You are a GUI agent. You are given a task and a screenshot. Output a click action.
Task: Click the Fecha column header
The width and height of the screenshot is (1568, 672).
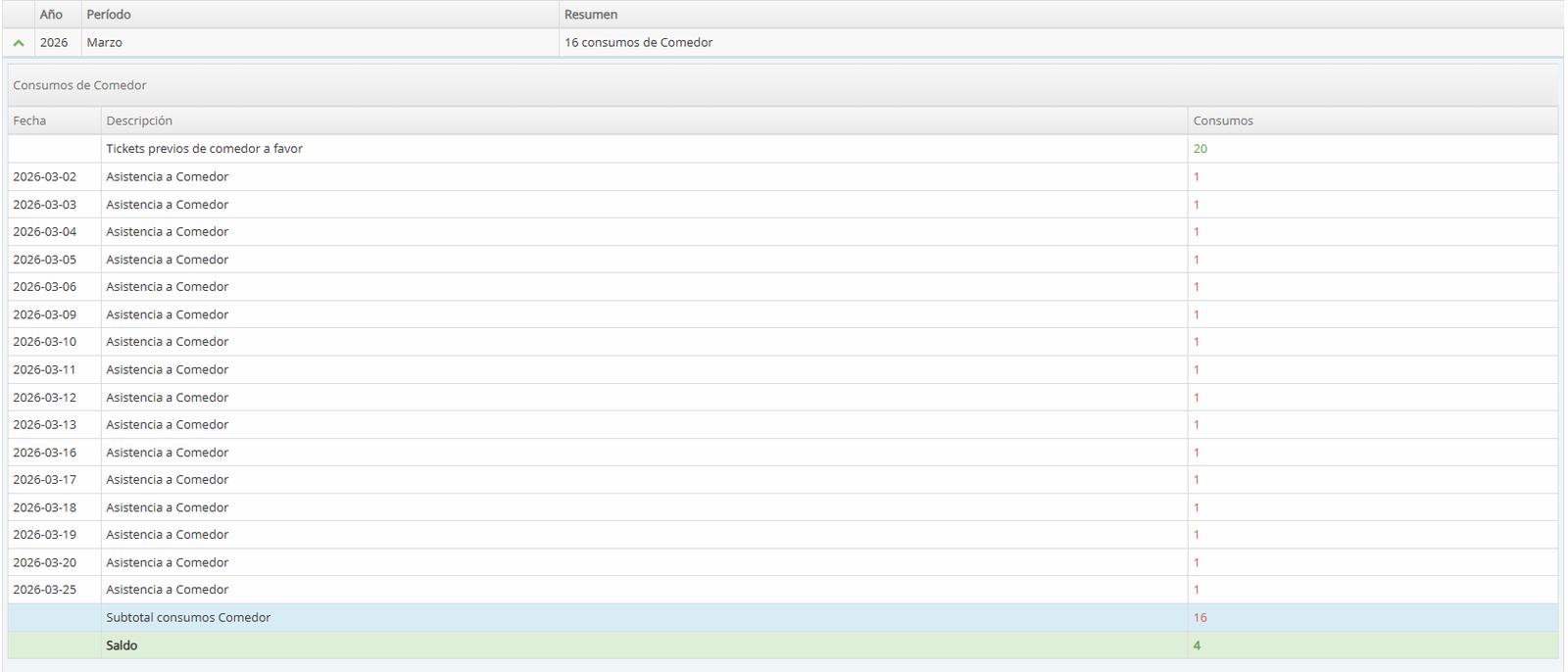29,120
